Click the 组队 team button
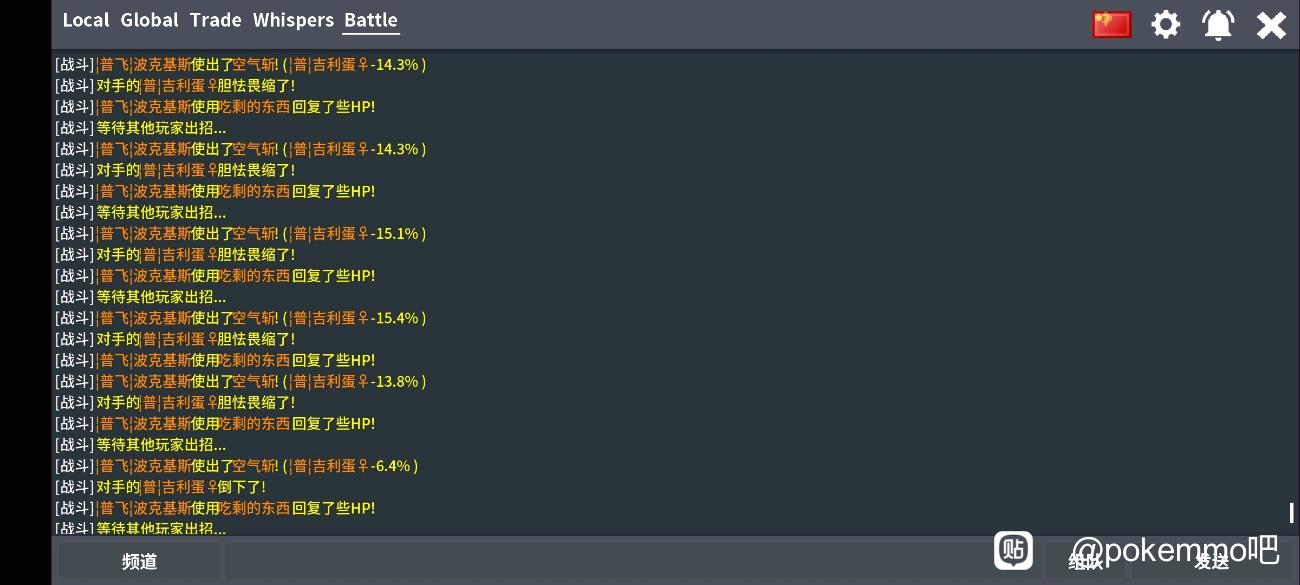The image size is (1300, 585). point(1086,562)
